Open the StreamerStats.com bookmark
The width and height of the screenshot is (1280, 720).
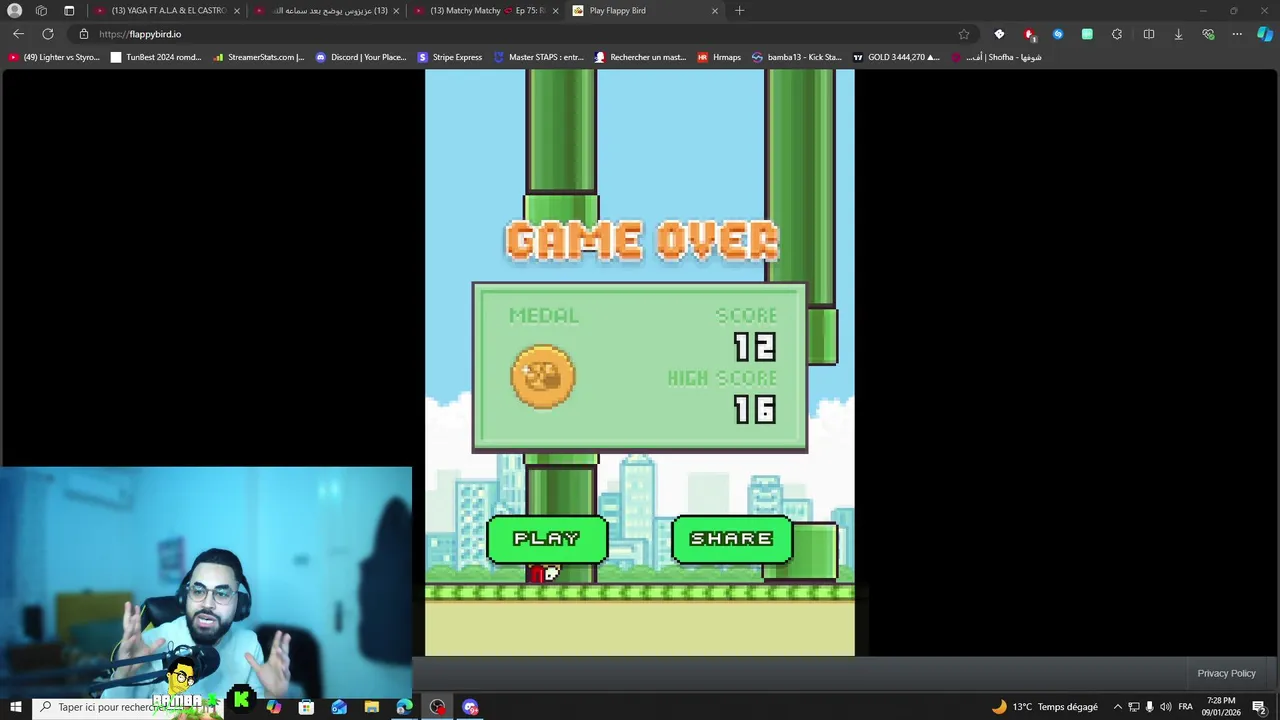[258, 57]
